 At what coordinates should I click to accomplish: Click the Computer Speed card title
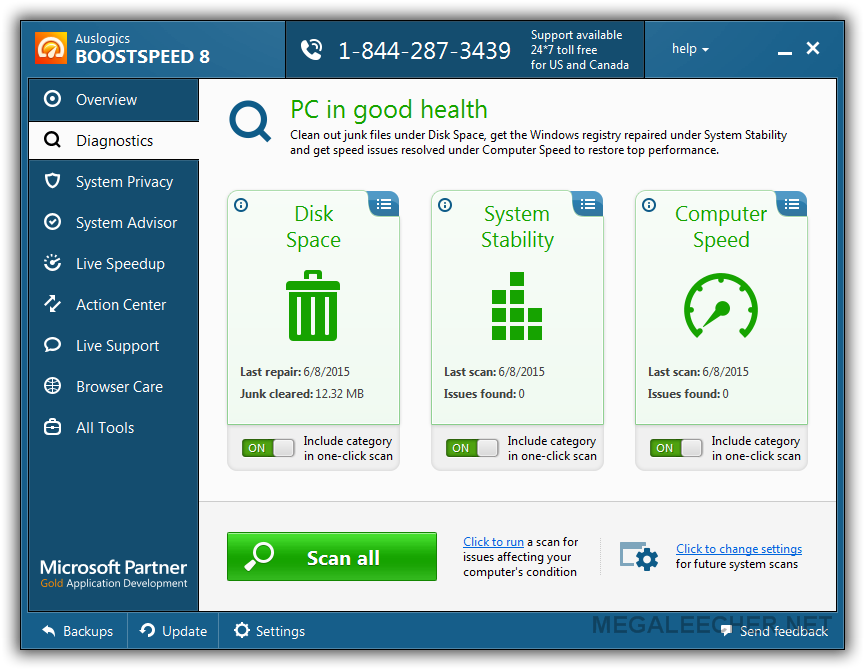[x=721, y=227]
